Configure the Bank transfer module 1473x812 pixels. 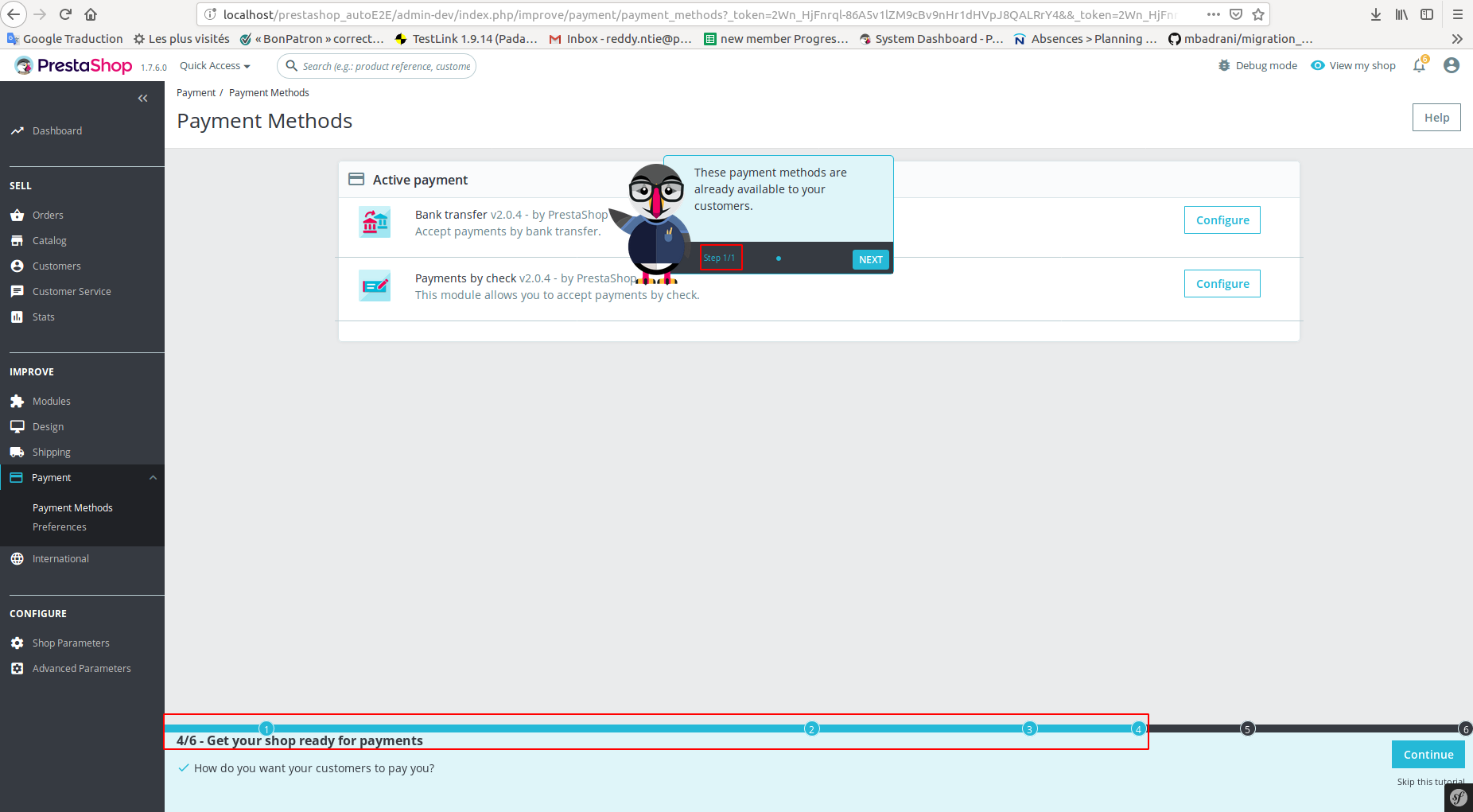(x=1222, y=220)
